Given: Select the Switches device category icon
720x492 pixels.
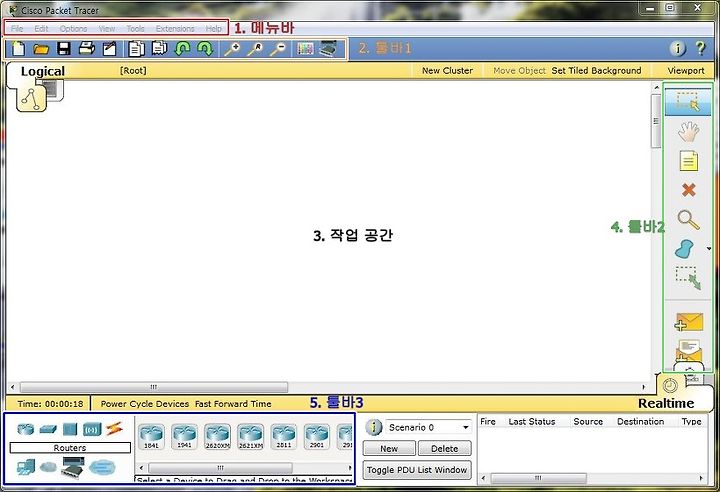Looking at the screenshot, I should pyautogui.click(x=48, y=430).
